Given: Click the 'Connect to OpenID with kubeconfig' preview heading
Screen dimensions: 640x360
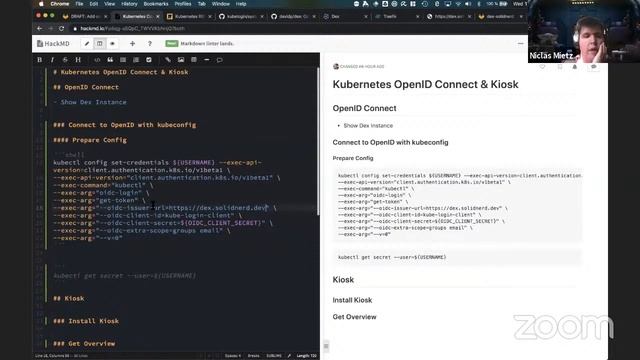Looking at the screenshot, I should (390, 142).
